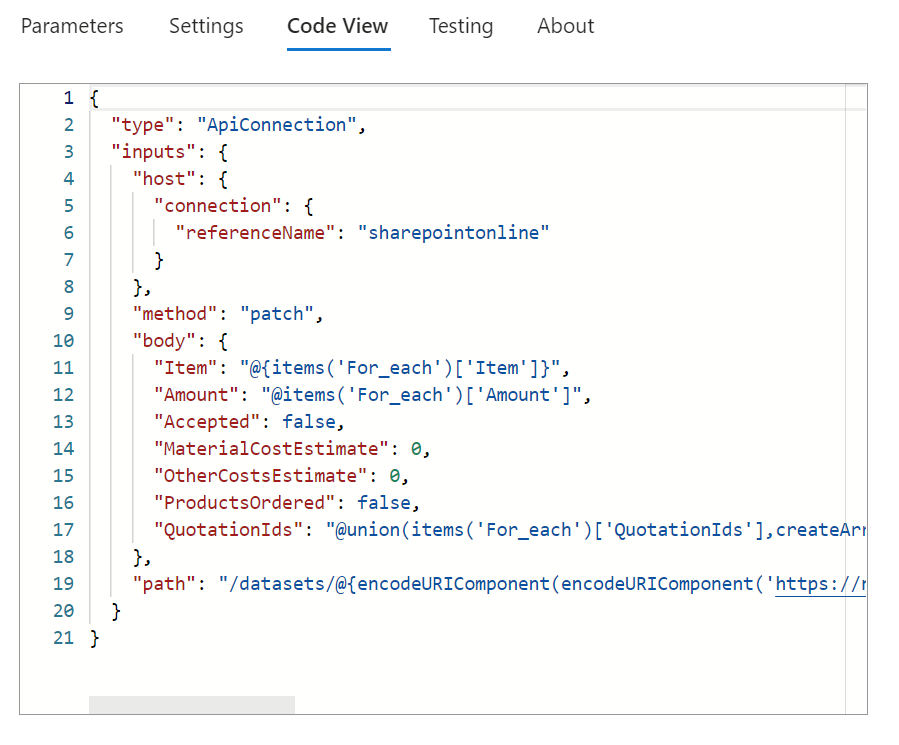Click the "method" key on line 9
Viewport: 899px width, 745px height.
click(175, 314)
